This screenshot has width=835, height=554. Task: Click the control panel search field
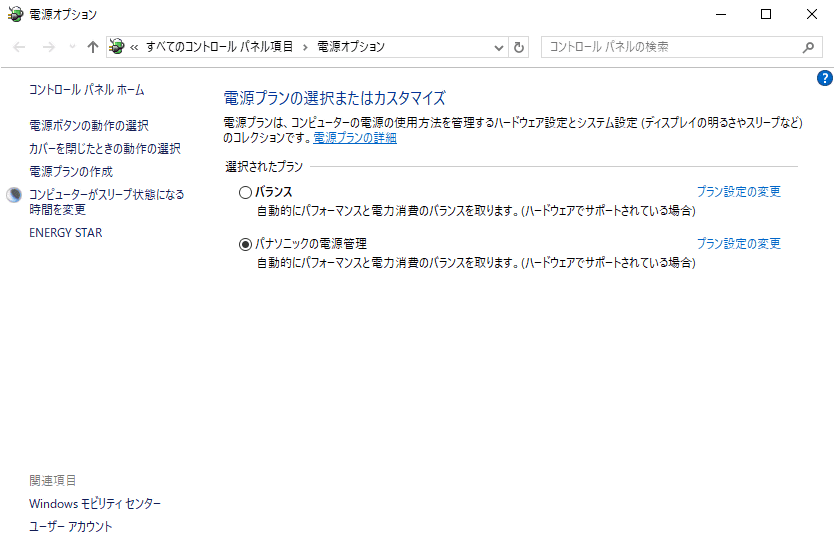pos(670,47)
